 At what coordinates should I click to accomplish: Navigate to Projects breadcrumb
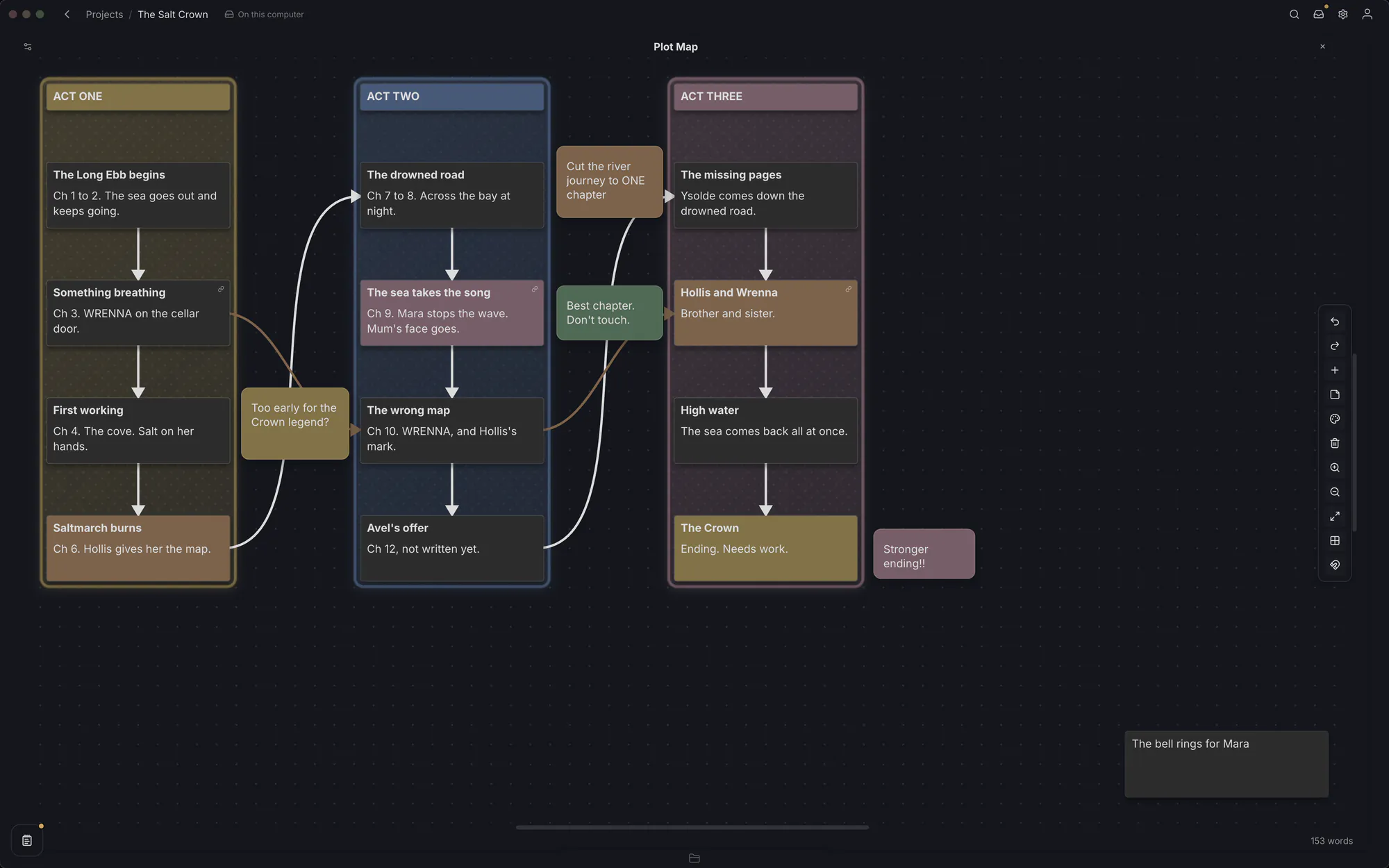pos(104,14)
